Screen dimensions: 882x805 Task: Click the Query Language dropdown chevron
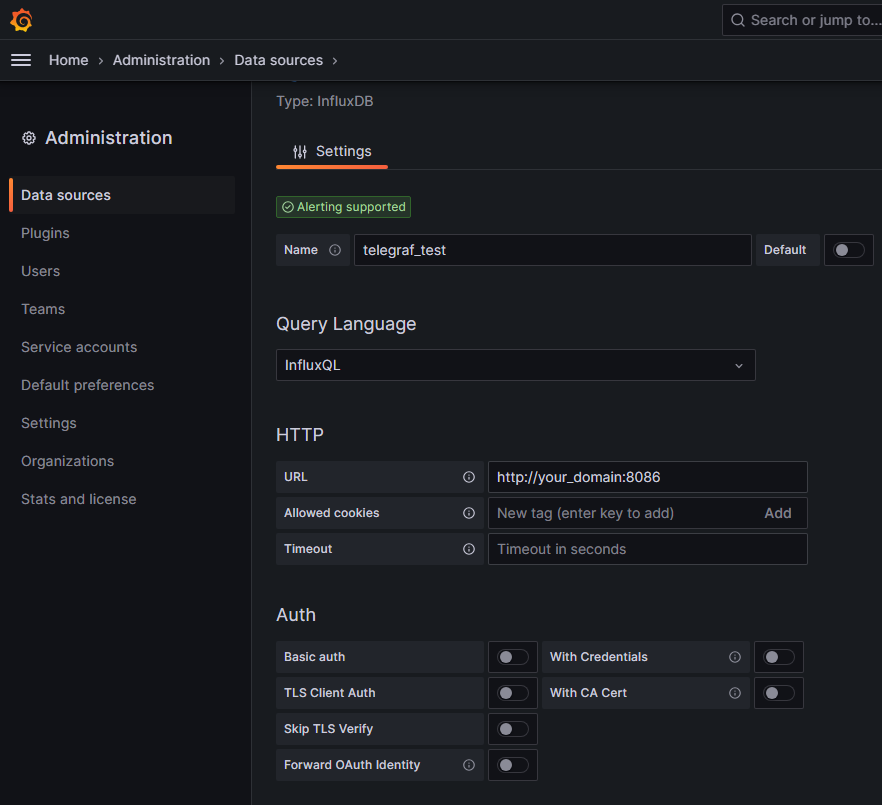click(x=739, y=366)
